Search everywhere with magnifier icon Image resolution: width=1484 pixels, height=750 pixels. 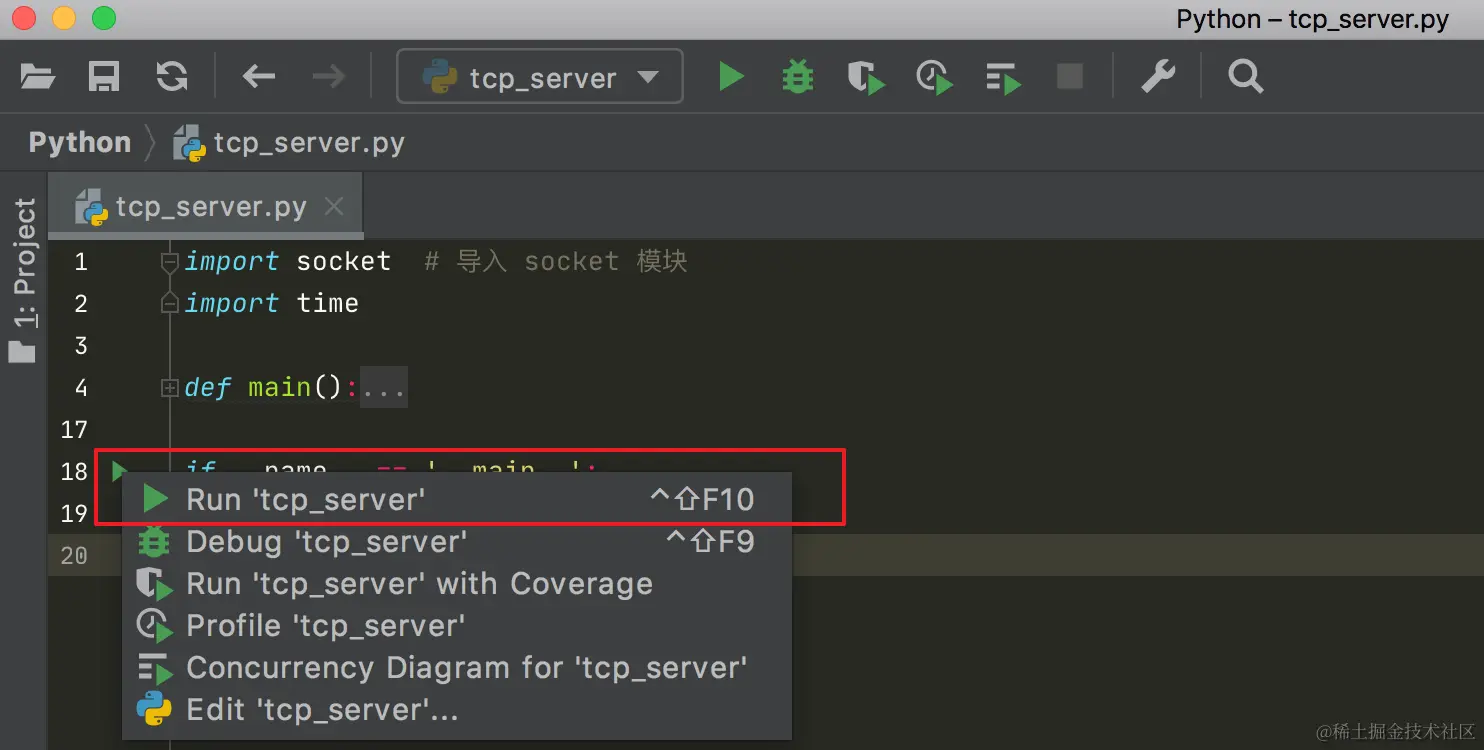tap(1246, 76)
